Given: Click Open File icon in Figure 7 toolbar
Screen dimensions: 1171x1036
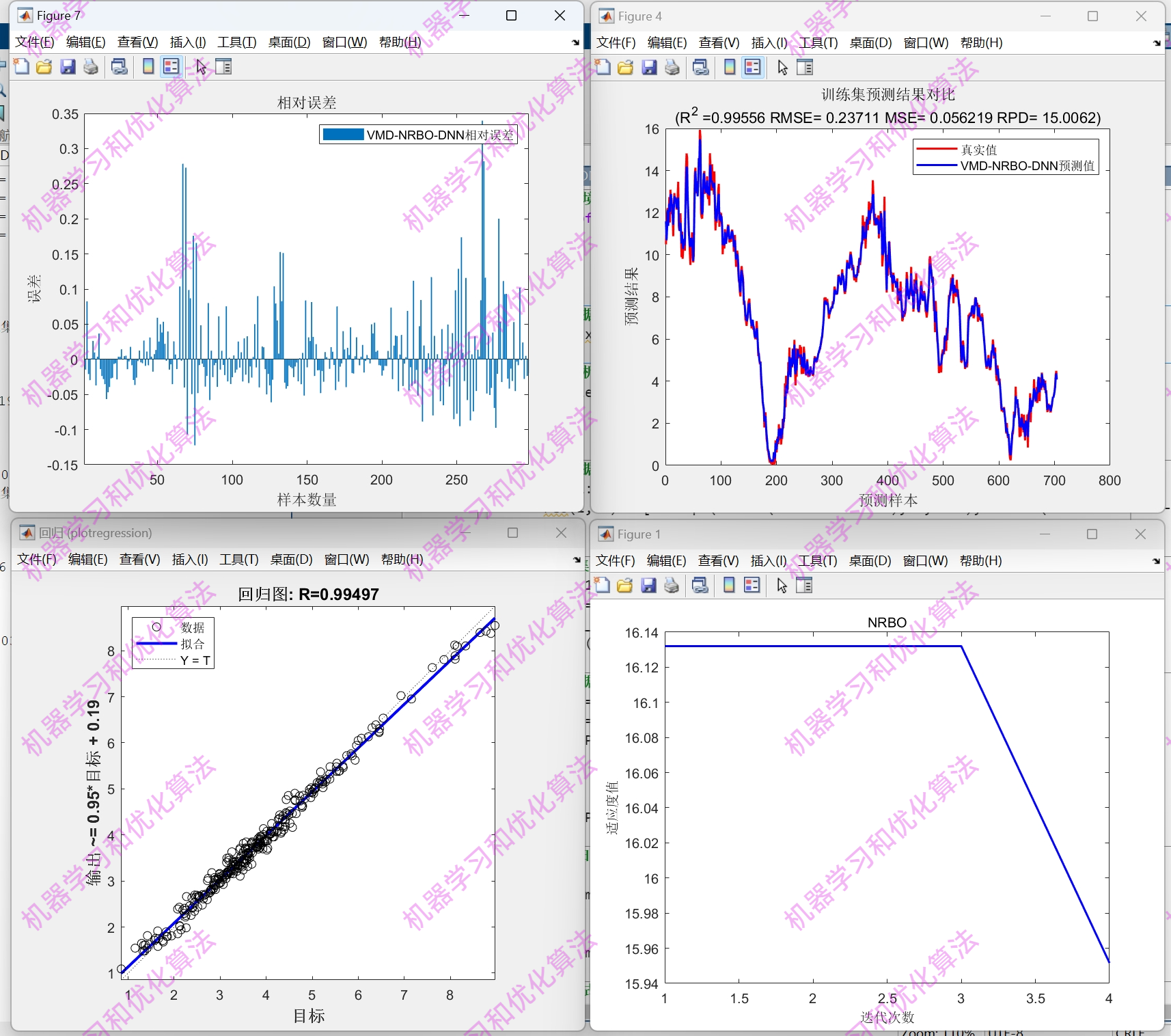Looking at the screenshot, I should (x=44, y=66).
